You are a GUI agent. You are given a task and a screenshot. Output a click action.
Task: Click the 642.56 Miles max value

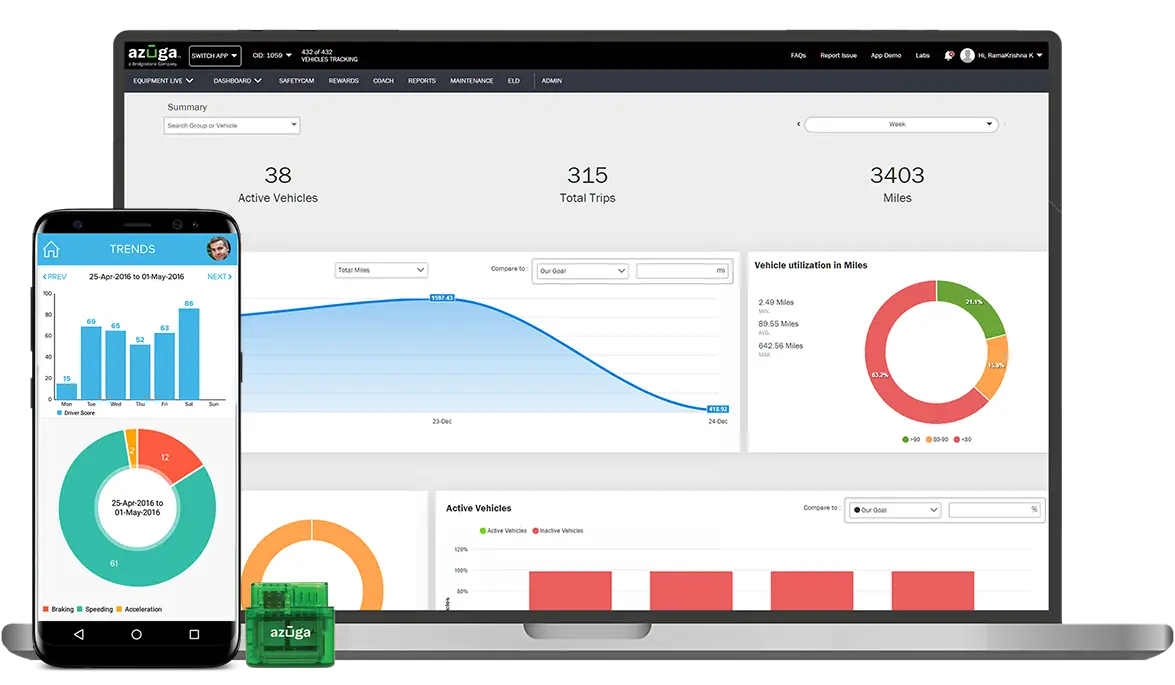tap(781, 345)
